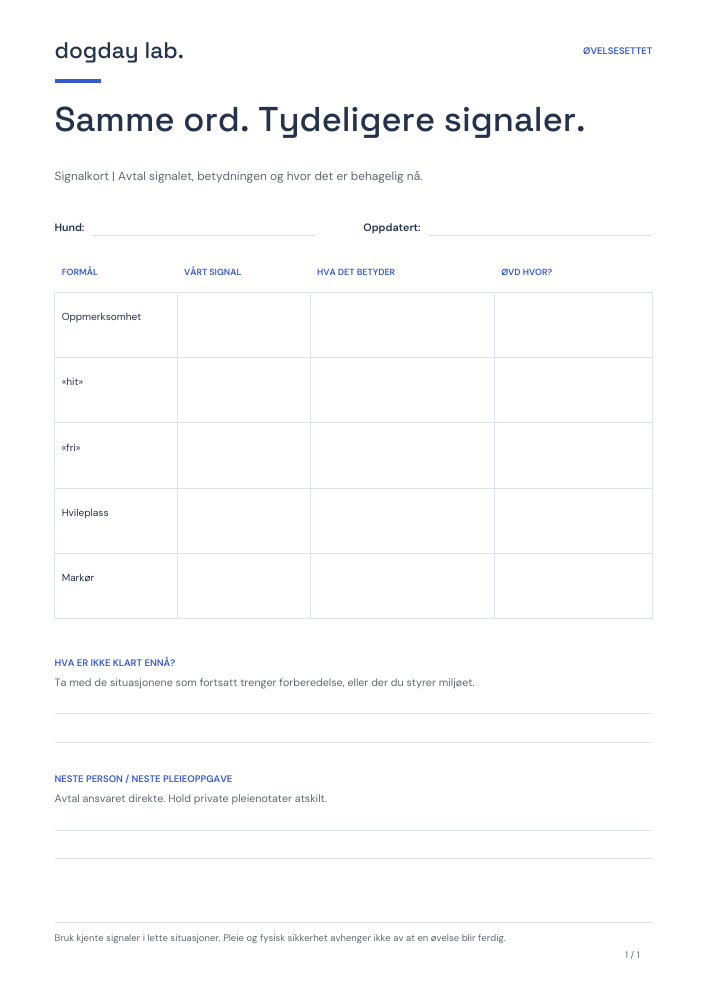Click the VÅRT SIGNAL column header

[x=212, y=272]
